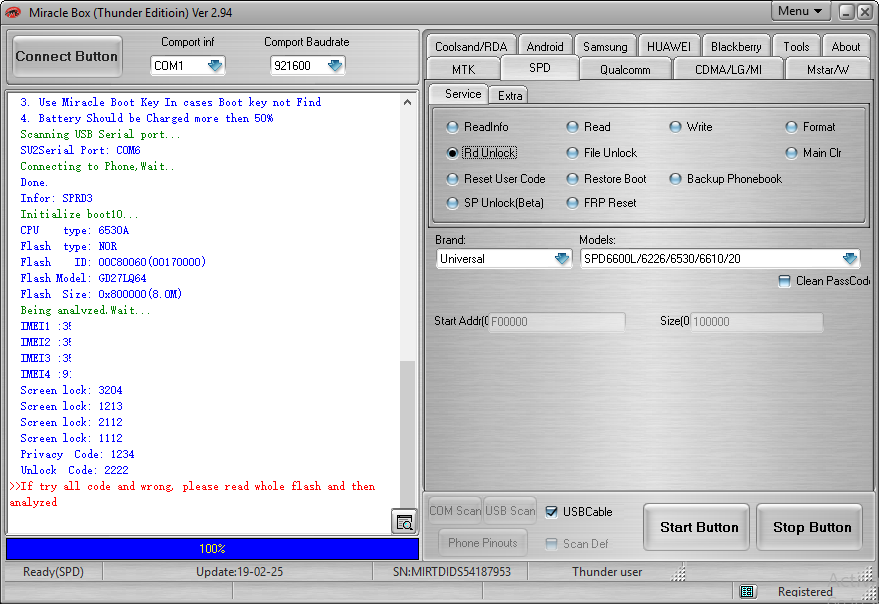Switch to the Qualcomm tab
The width and height of the screenshot is (879, 604).
[x=625, y=70]
